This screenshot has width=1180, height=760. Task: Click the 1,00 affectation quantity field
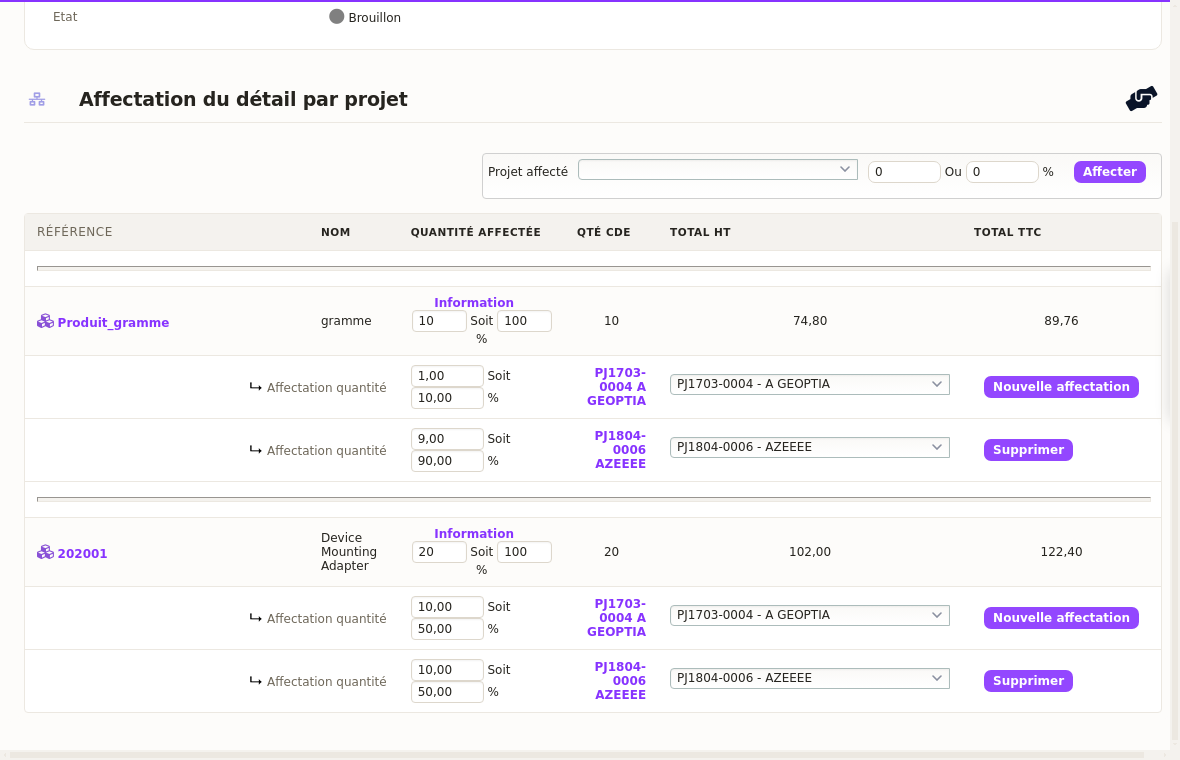[447, 375]
